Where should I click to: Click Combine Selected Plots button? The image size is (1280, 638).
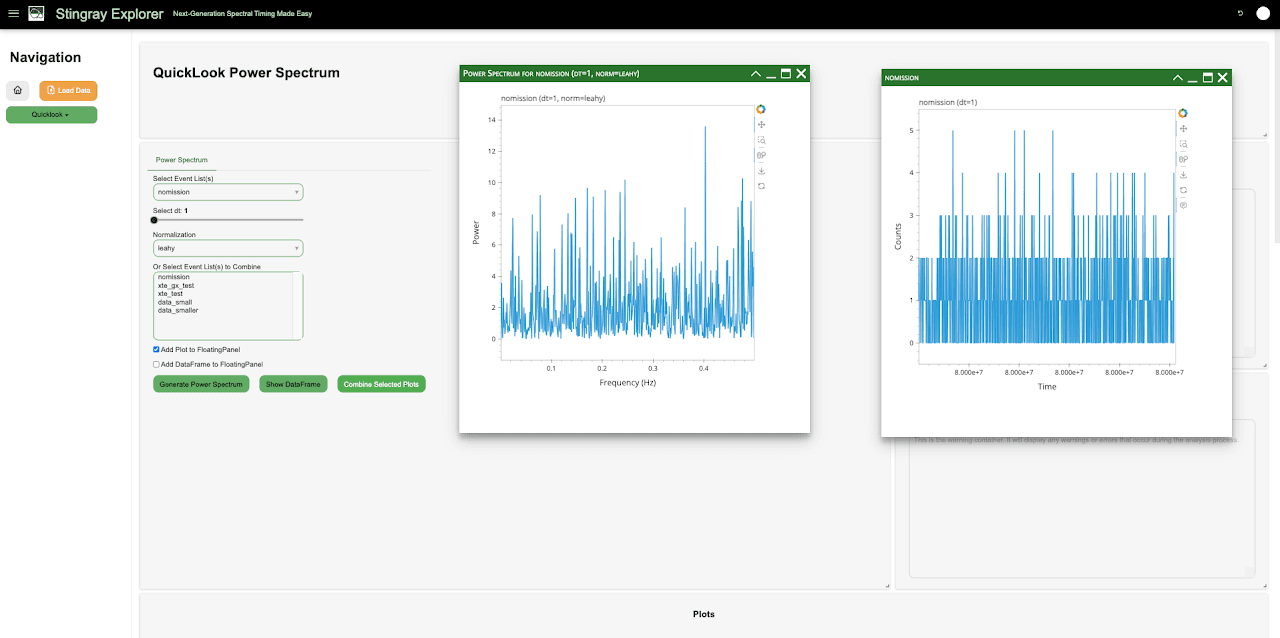click(381, 384)
